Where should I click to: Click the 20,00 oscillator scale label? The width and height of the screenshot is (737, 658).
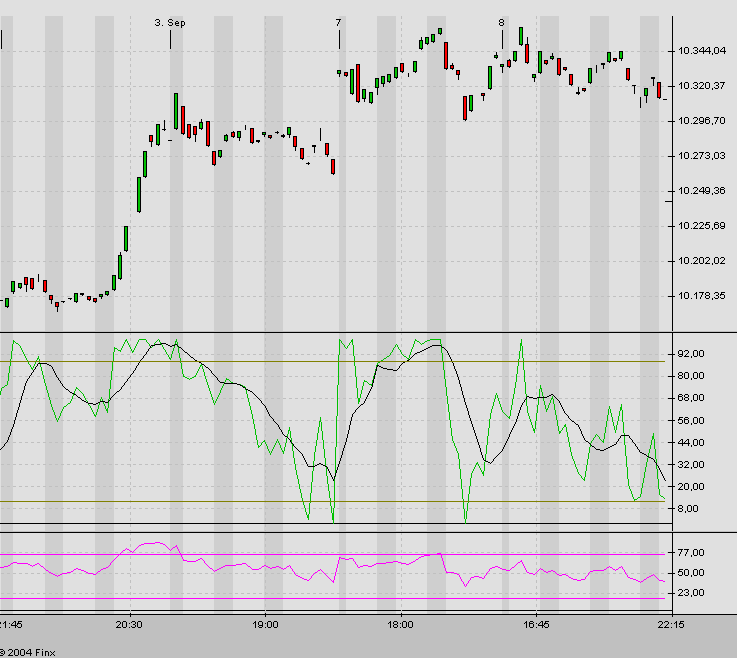[693, 487]
